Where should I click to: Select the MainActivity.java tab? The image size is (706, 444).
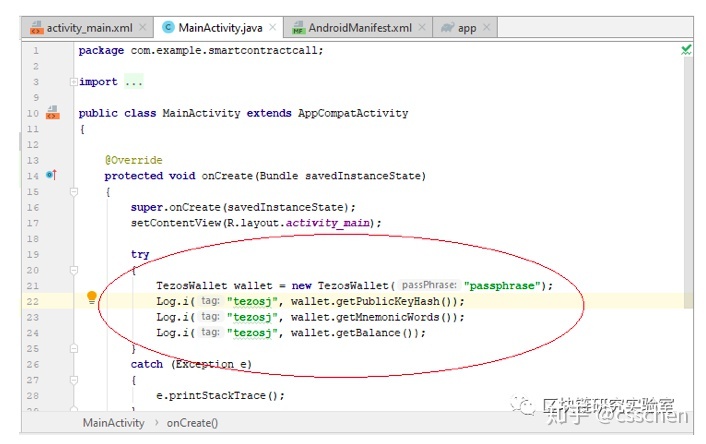coord(219,28)
